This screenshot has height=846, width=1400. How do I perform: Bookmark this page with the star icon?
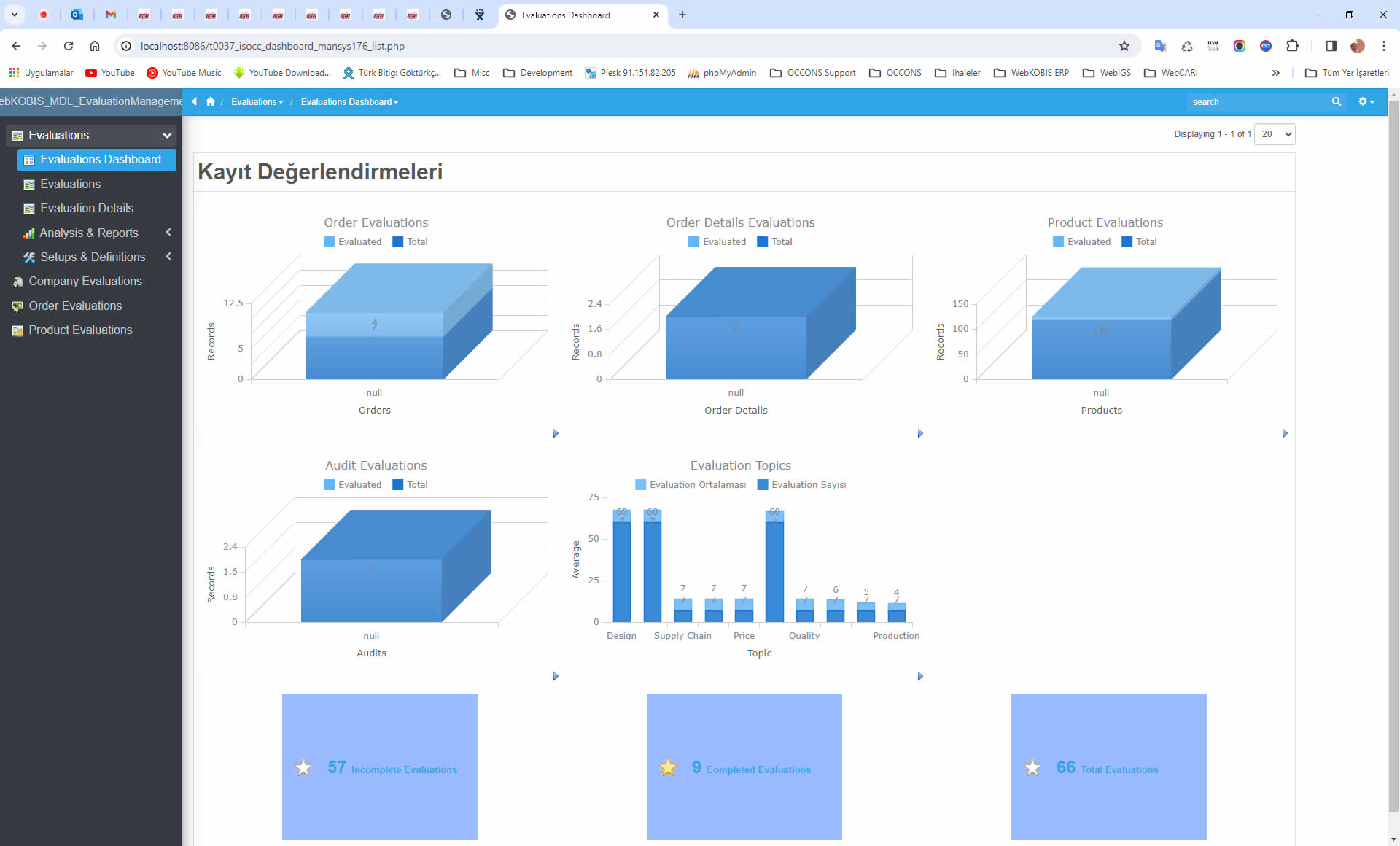[1124, 46]
